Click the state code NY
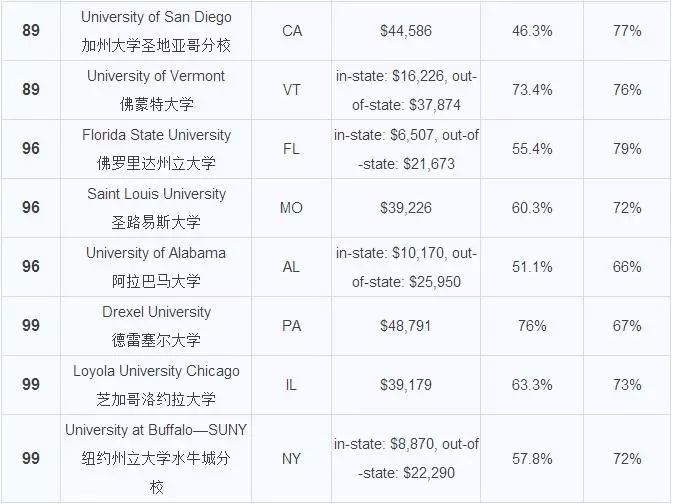 coord(291,458)
